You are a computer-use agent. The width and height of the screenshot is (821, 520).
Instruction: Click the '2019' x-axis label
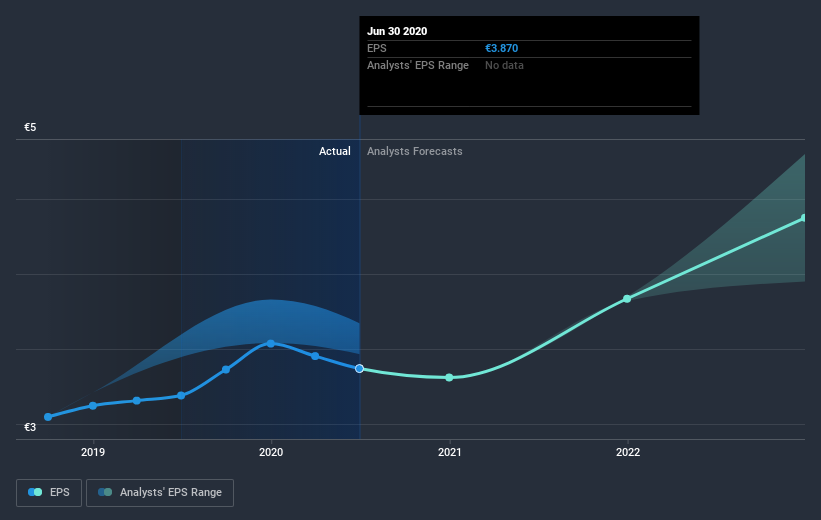click(x=93, y=452)
